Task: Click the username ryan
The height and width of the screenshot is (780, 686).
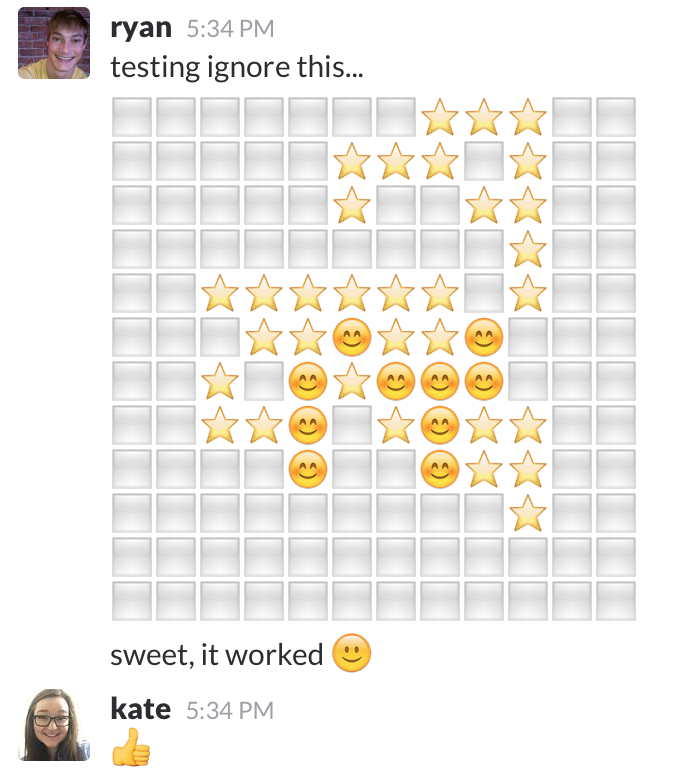Action: 141,28
